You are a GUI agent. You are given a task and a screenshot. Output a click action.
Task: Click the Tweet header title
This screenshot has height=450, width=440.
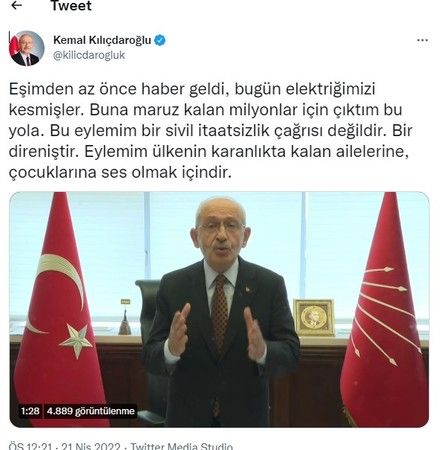pos(71,6)
